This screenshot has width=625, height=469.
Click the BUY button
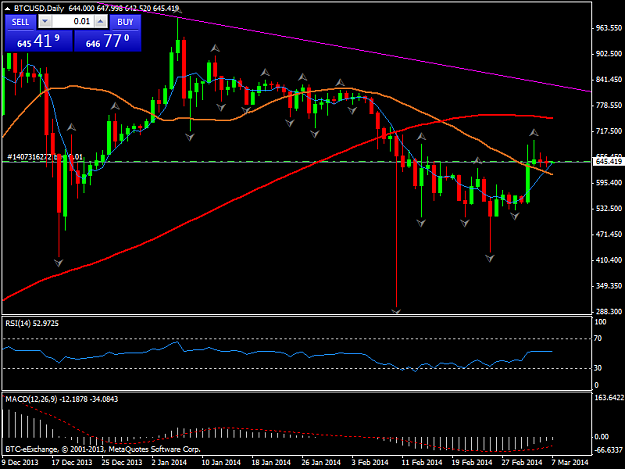click(125, 22)
